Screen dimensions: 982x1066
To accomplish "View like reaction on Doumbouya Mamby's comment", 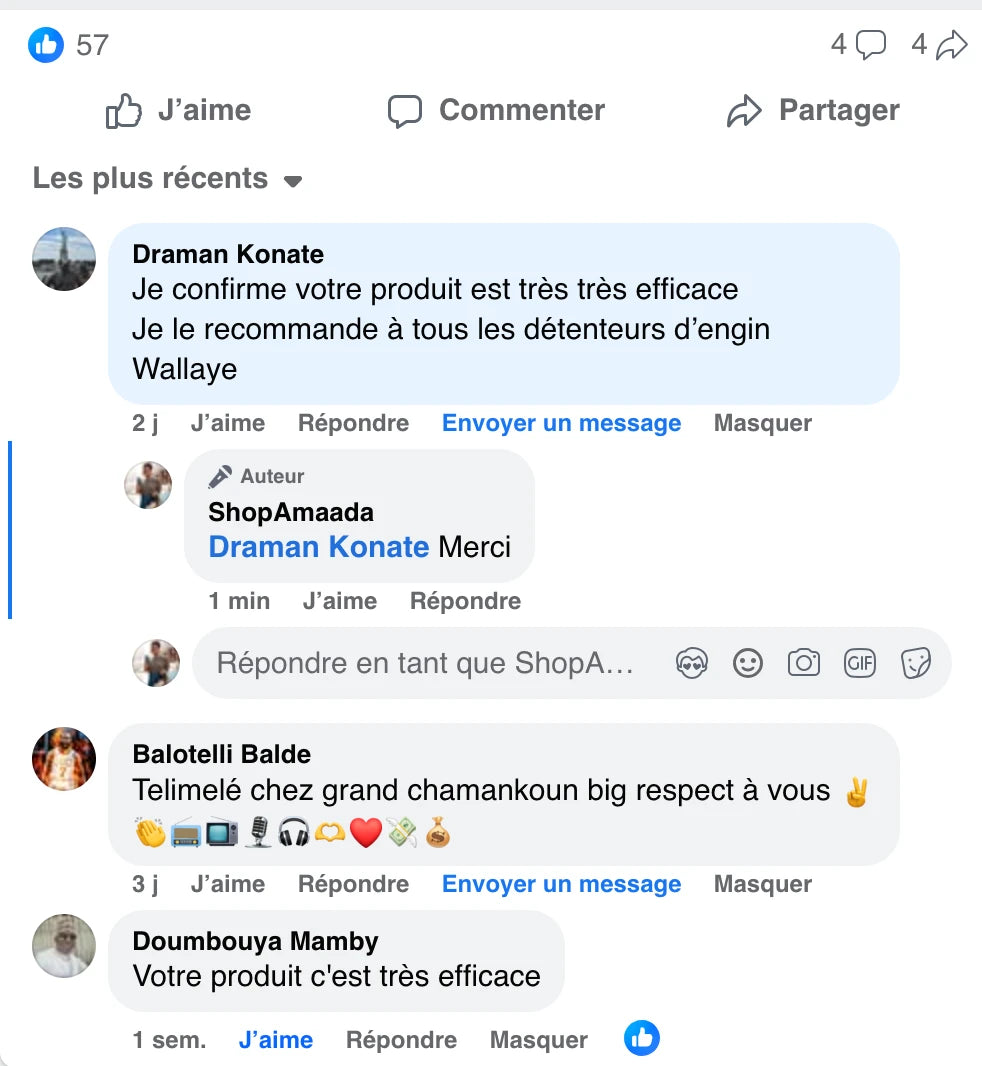I will point(642,1038).
